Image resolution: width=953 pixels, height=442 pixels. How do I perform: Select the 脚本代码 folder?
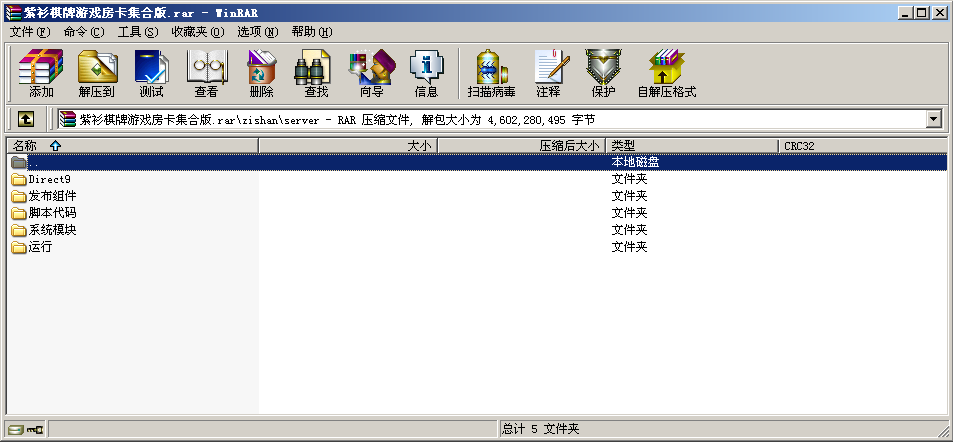point(52,213)
